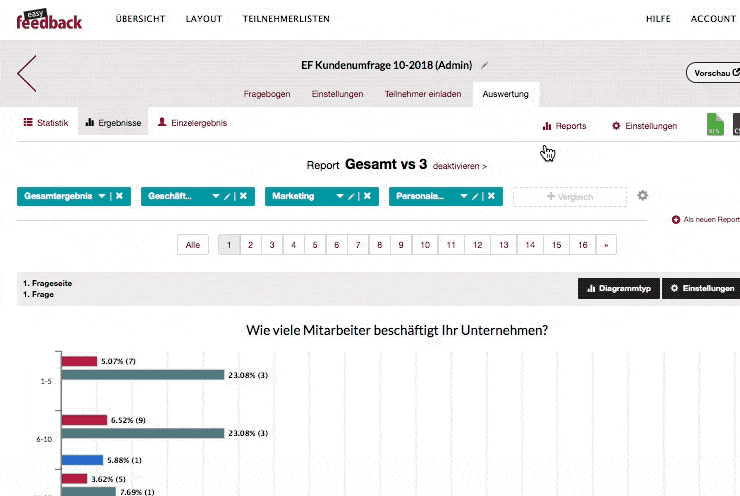Remove the Personala... filter with X
Viewport: 740px width, 496px height.
[x=492, y=196]
